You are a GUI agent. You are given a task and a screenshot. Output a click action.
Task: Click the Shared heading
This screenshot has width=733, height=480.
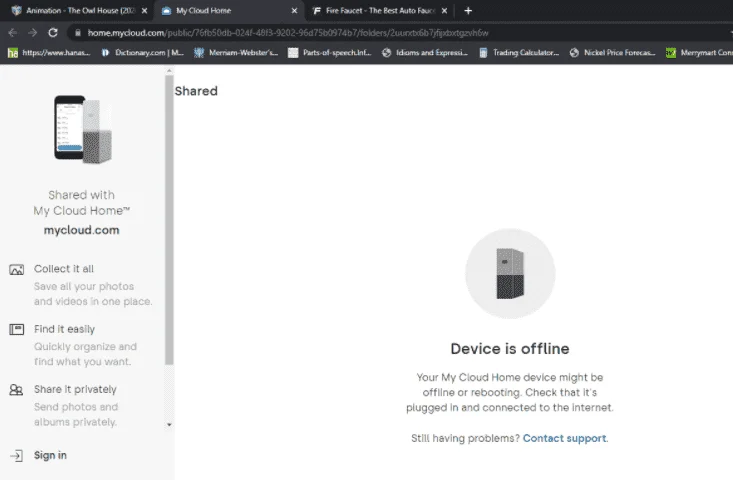tap(196, 91)
